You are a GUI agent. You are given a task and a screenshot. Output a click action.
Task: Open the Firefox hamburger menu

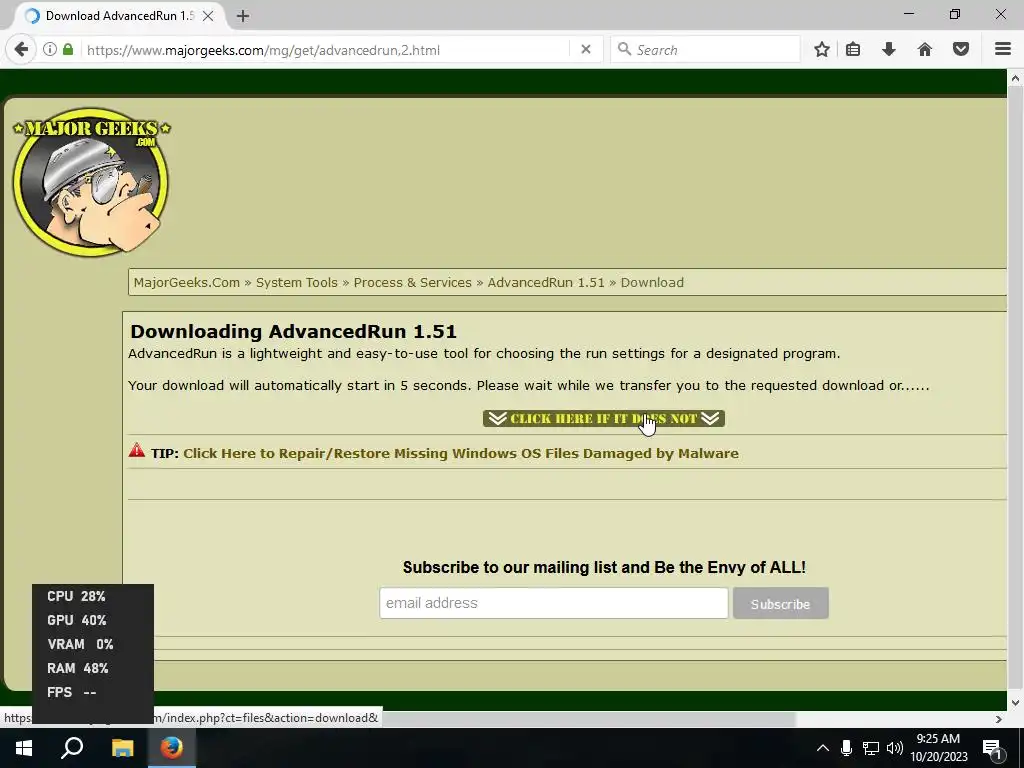pyautogui.click(x=1003, y=50)
